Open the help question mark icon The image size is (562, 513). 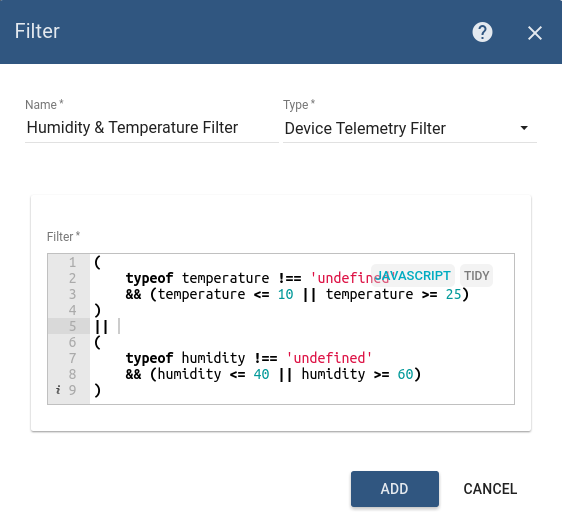coord(482,32)
